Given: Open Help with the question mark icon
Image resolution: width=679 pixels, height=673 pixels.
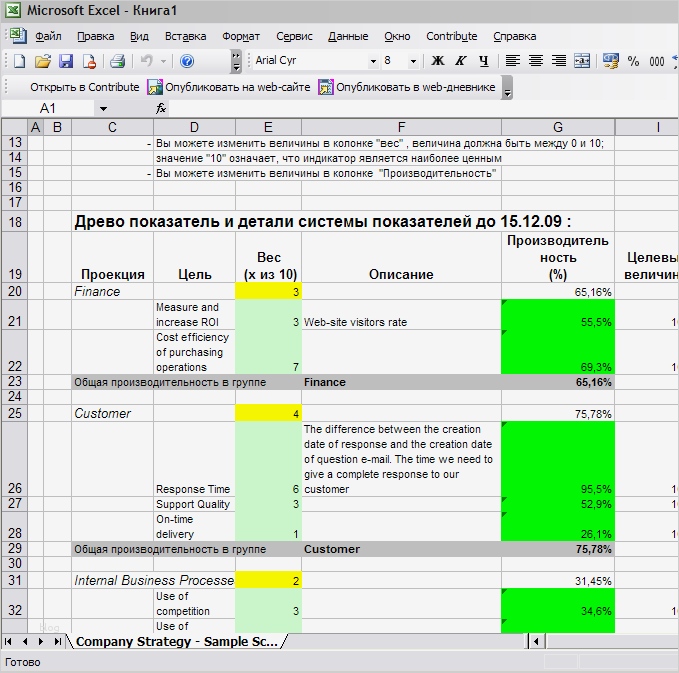Looking at the screenshot, I should [187, 61].
